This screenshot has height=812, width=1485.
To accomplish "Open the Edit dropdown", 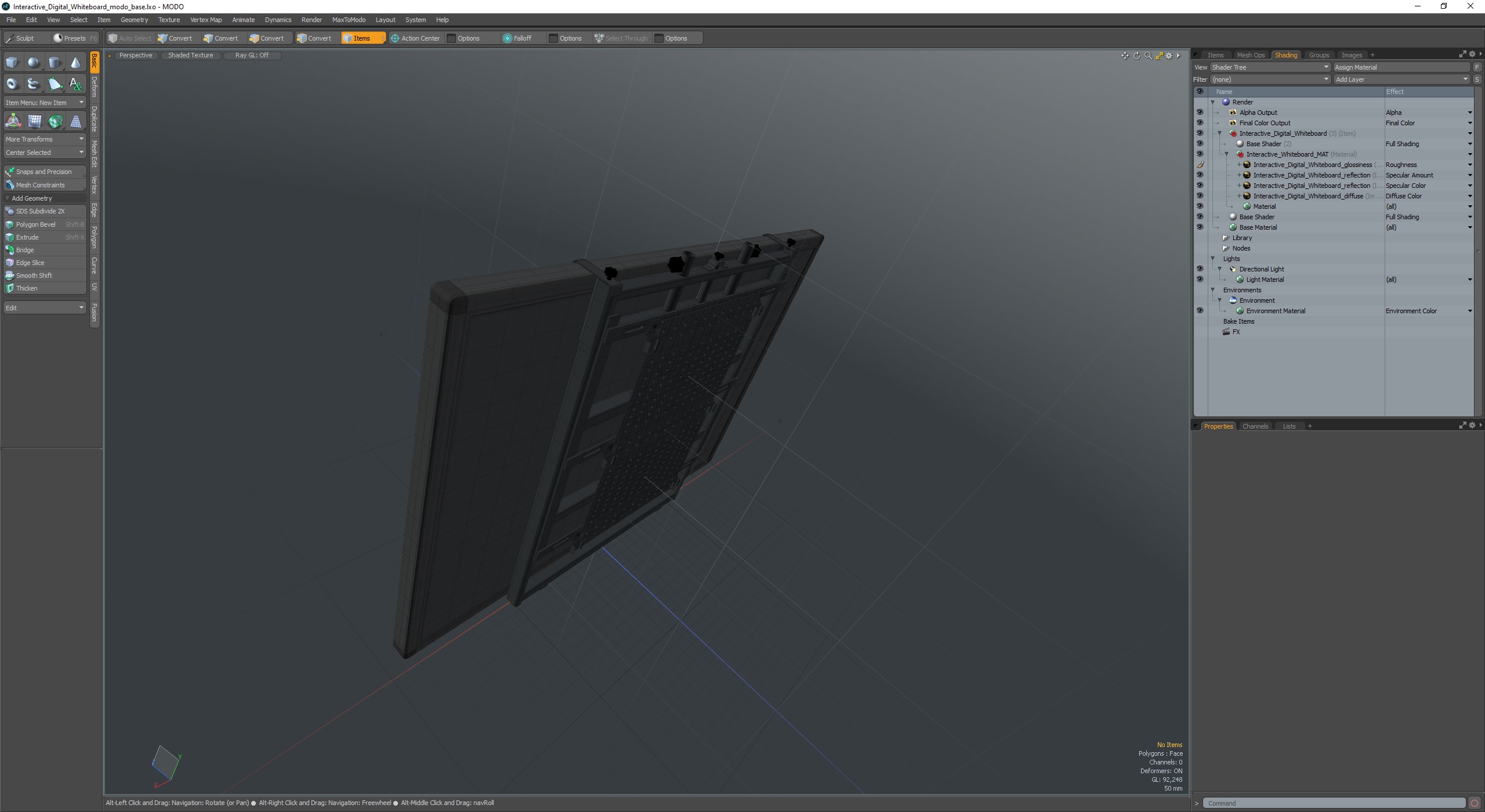I will [x=45, y=308].
